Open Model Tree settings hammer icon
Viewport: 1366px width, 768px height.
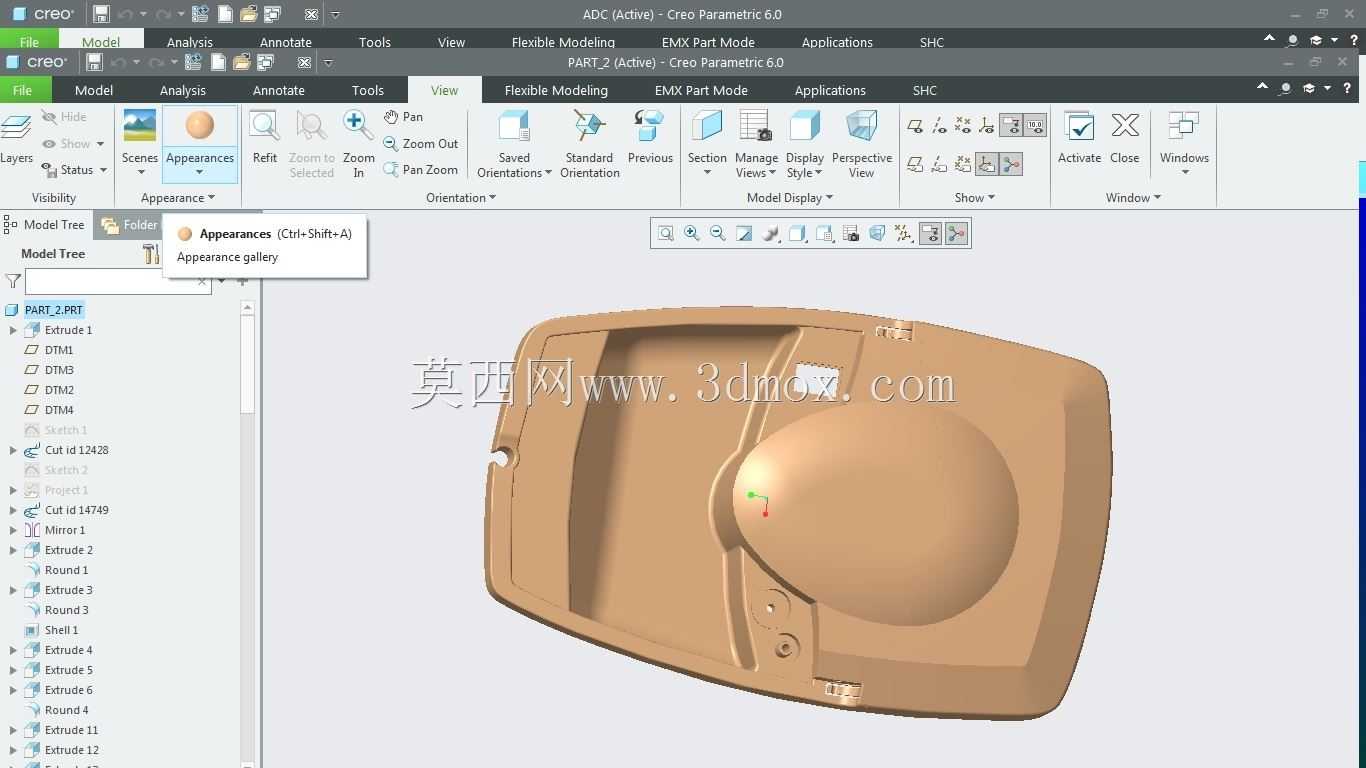pos(151,254)
